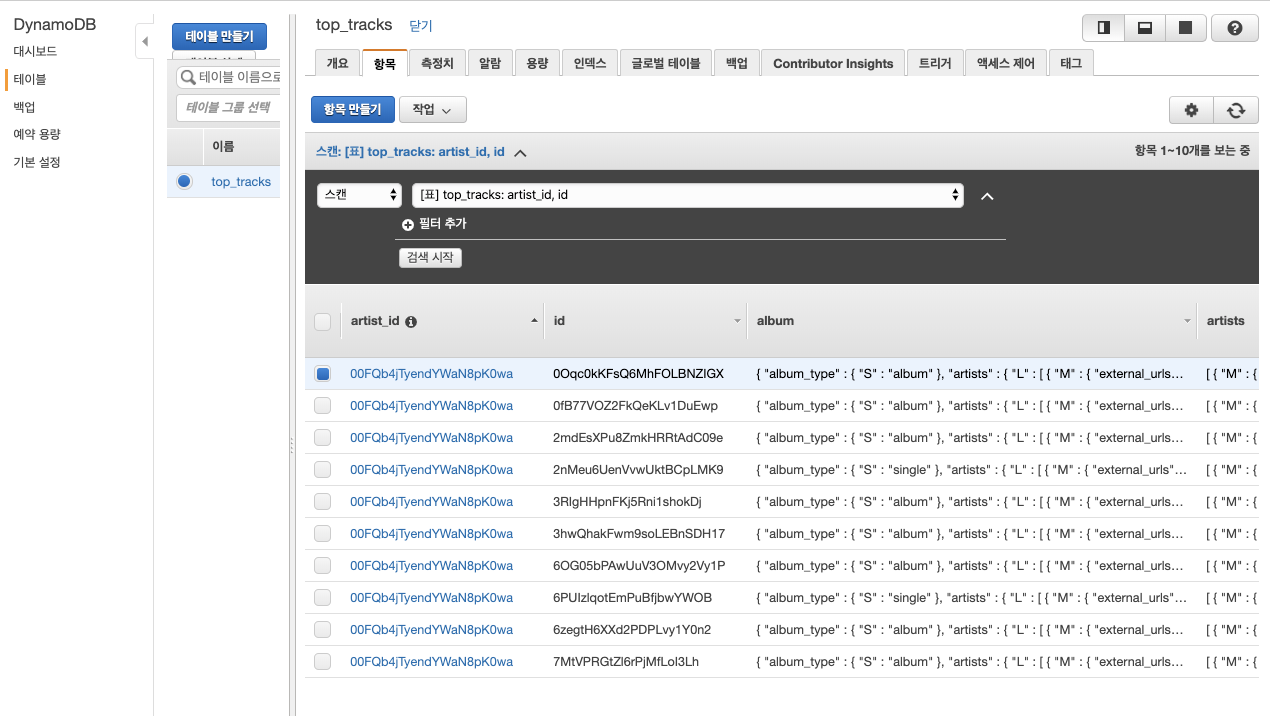Open sidebar 백업 navigation entry

25,107
